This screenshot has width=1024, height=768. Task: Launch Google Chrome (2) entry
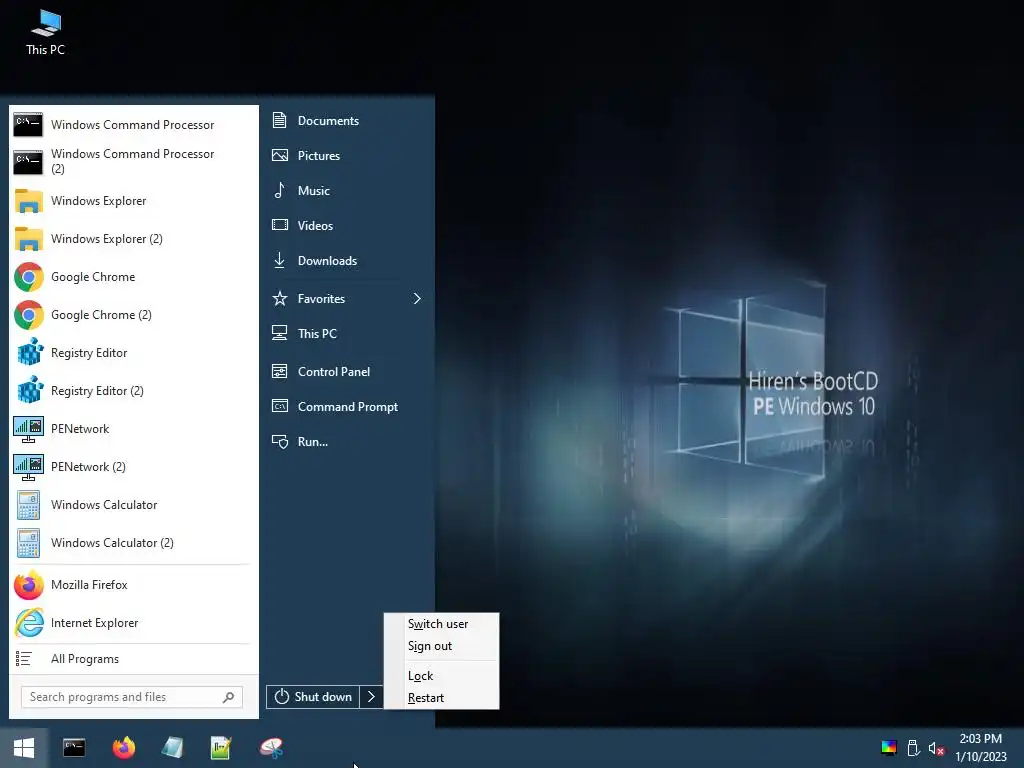pos(133,314)
